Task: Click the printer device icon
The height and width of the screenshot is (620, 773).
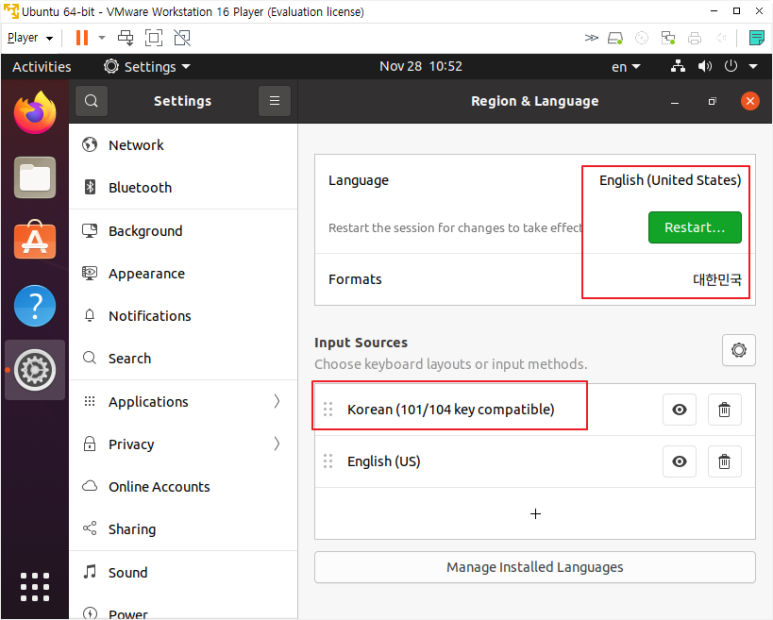Action: (x=695, y=37)
